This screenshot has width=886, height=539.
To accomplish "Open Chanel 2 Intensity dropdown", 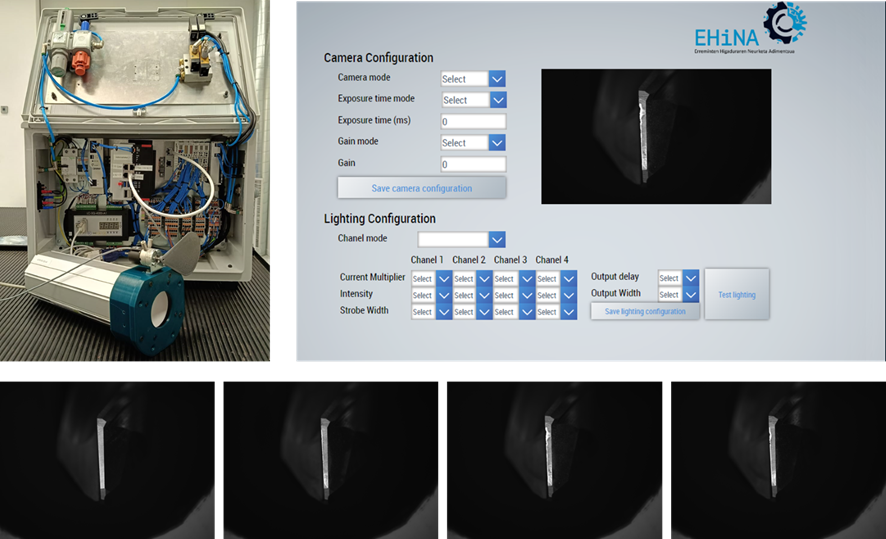I will point(472,295).
